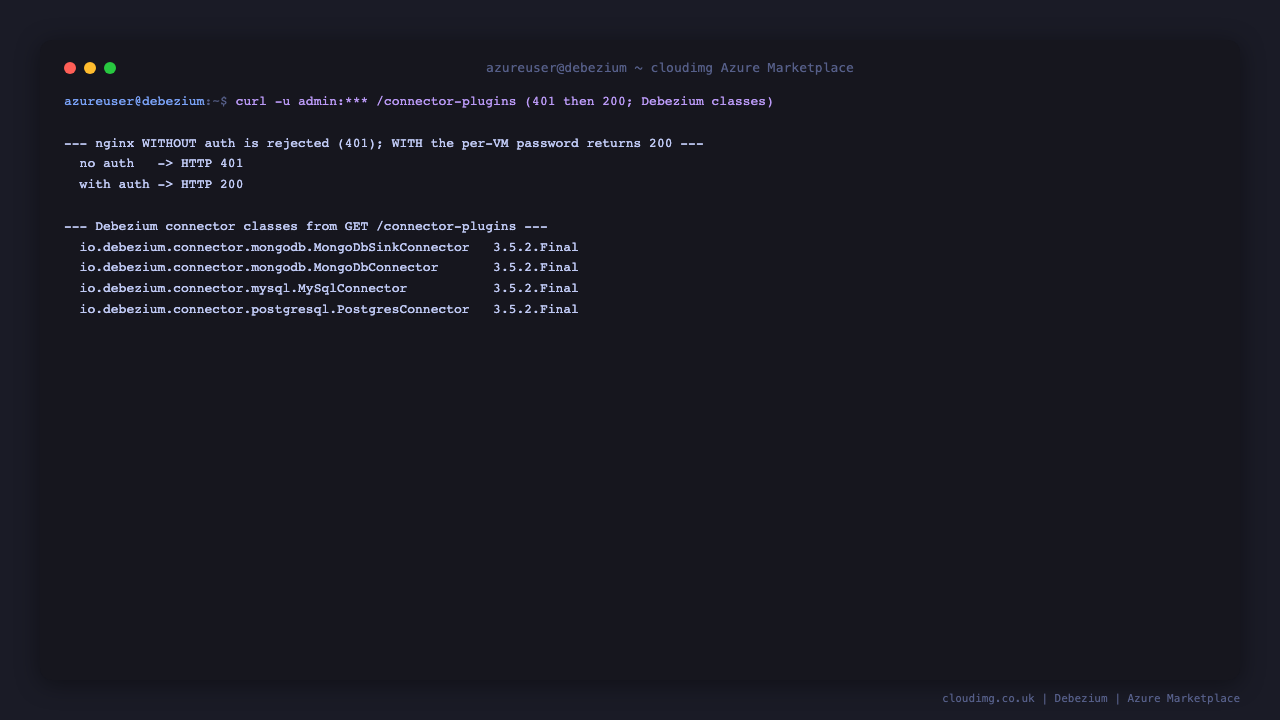Click version 3.5.2.Final beside MongoDbSinkConnector
Image resolution: width=1280 pixels, height=720 pixels.
(535, 247)
